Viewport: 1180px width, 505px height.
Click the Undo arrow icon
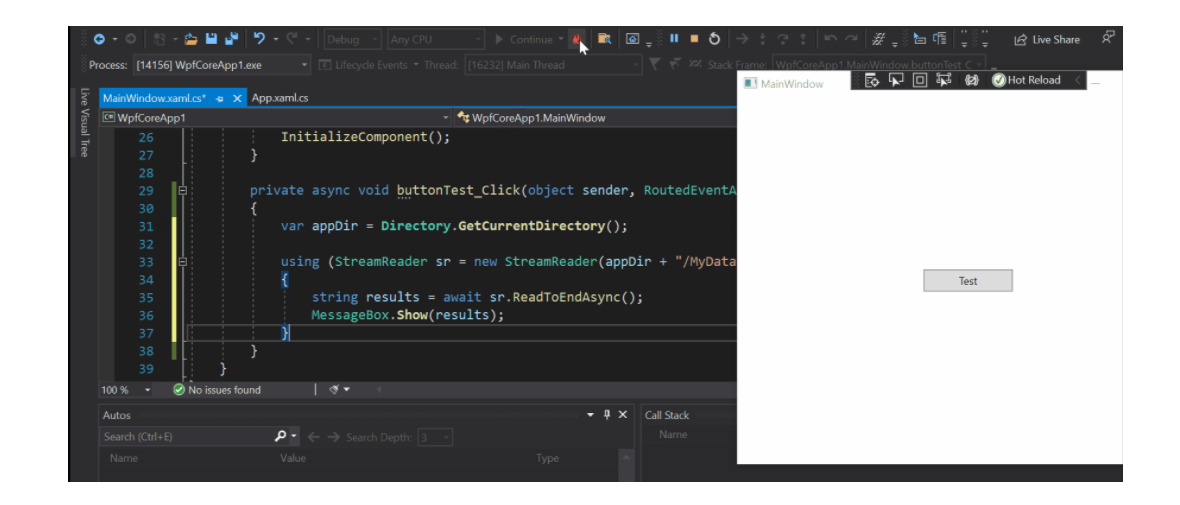260,39
